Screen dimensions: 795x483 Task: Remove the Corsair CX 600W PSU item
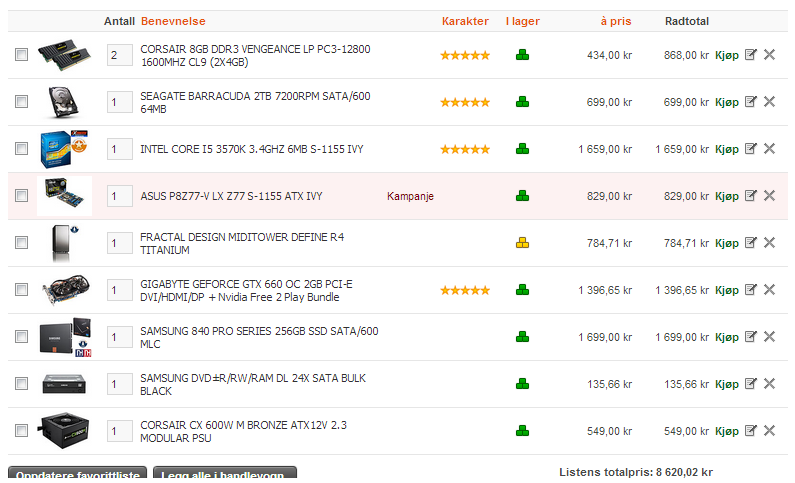click(769, 431)
